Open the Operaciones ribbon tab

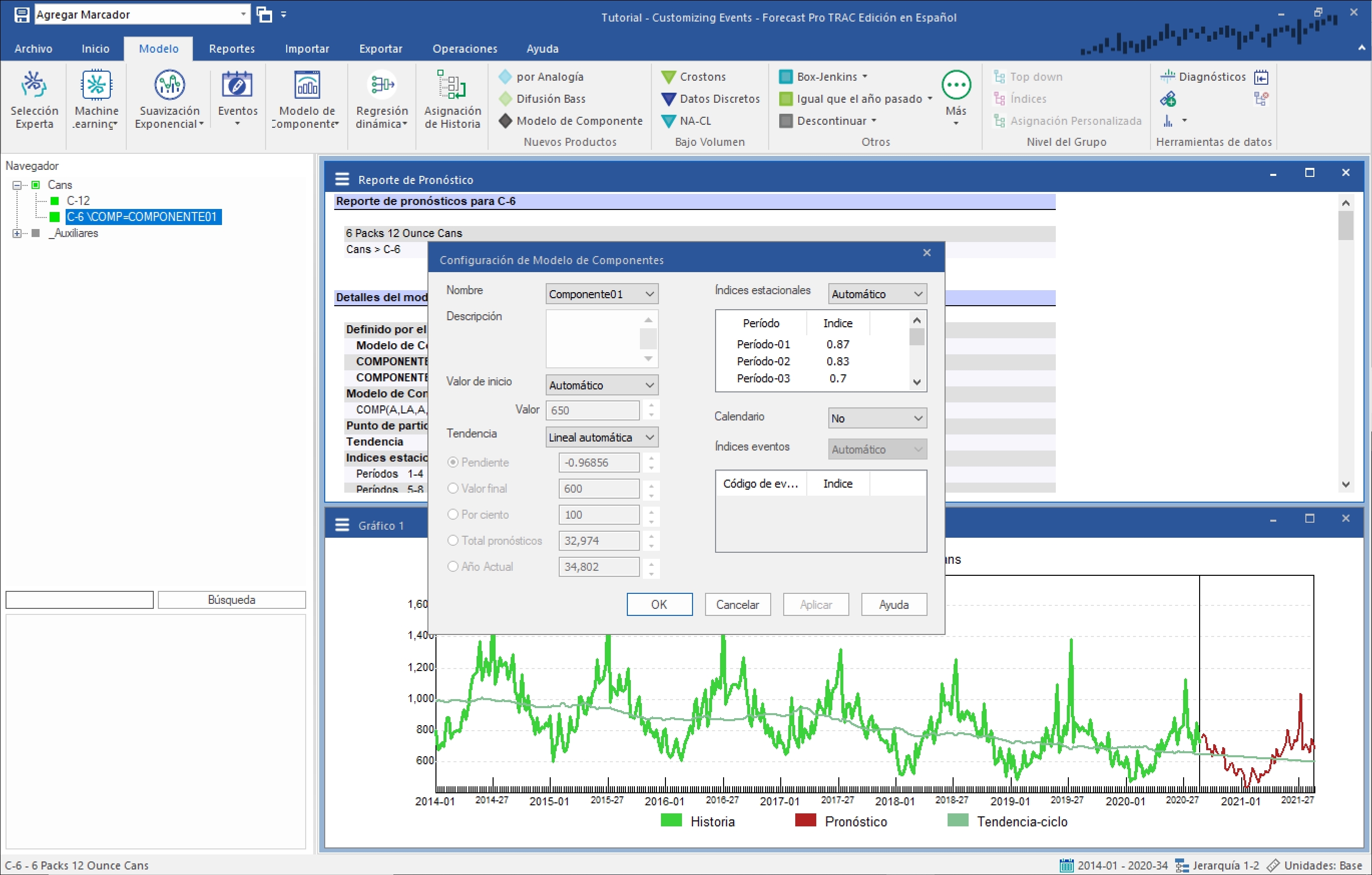point(465,49)
